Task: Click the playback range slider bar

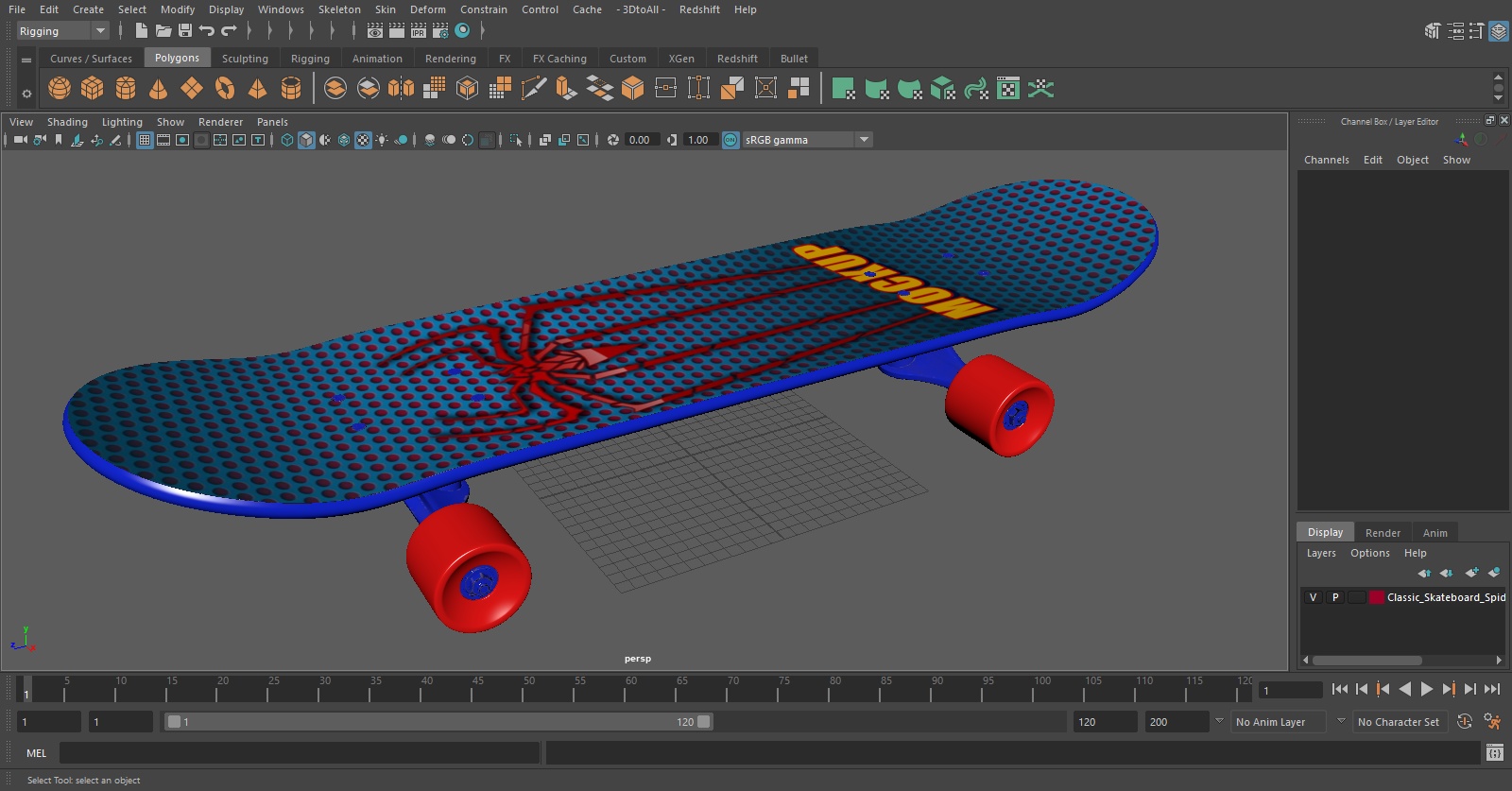Action: [439, 722]
